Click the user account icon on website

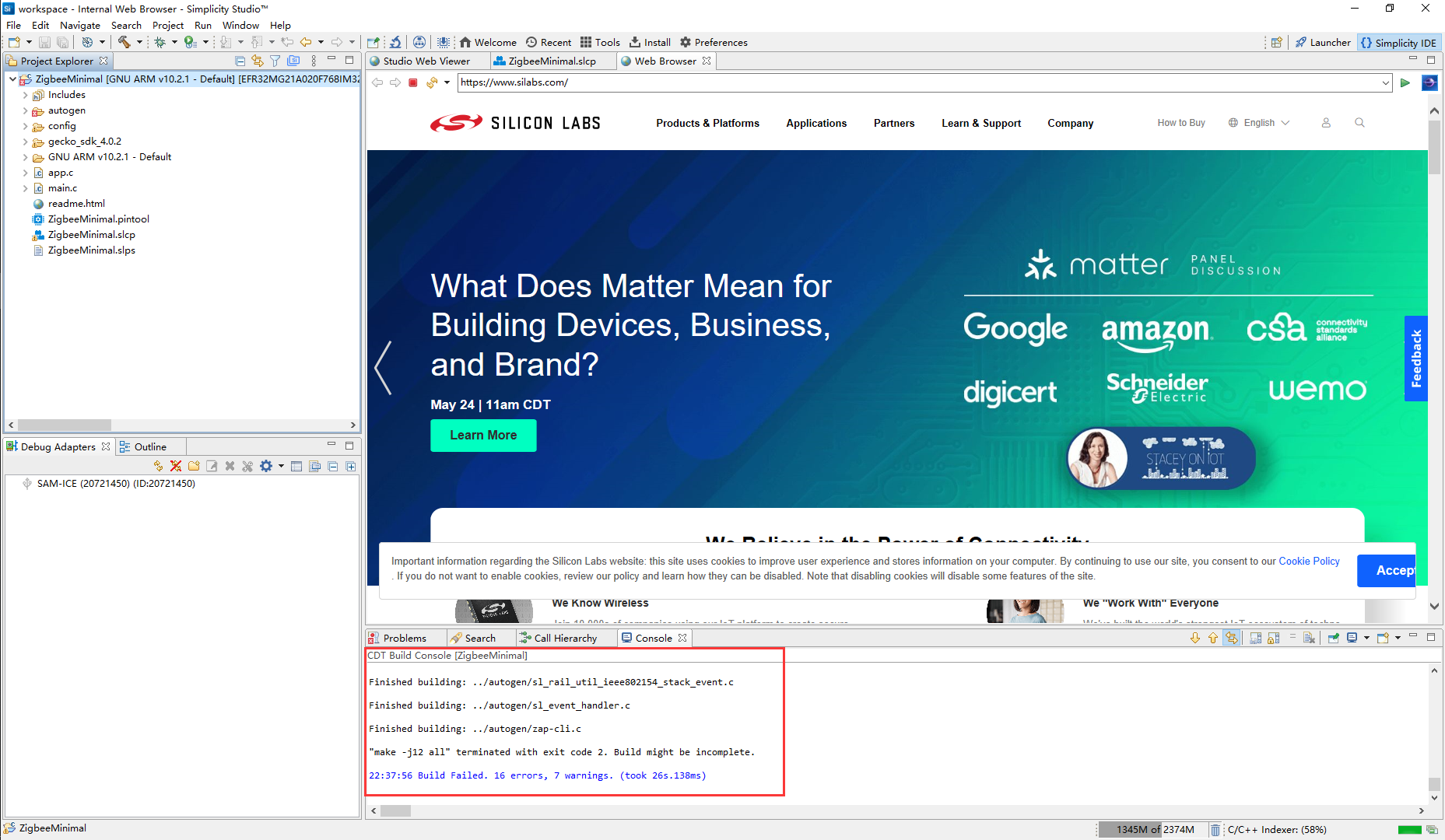1326,123
